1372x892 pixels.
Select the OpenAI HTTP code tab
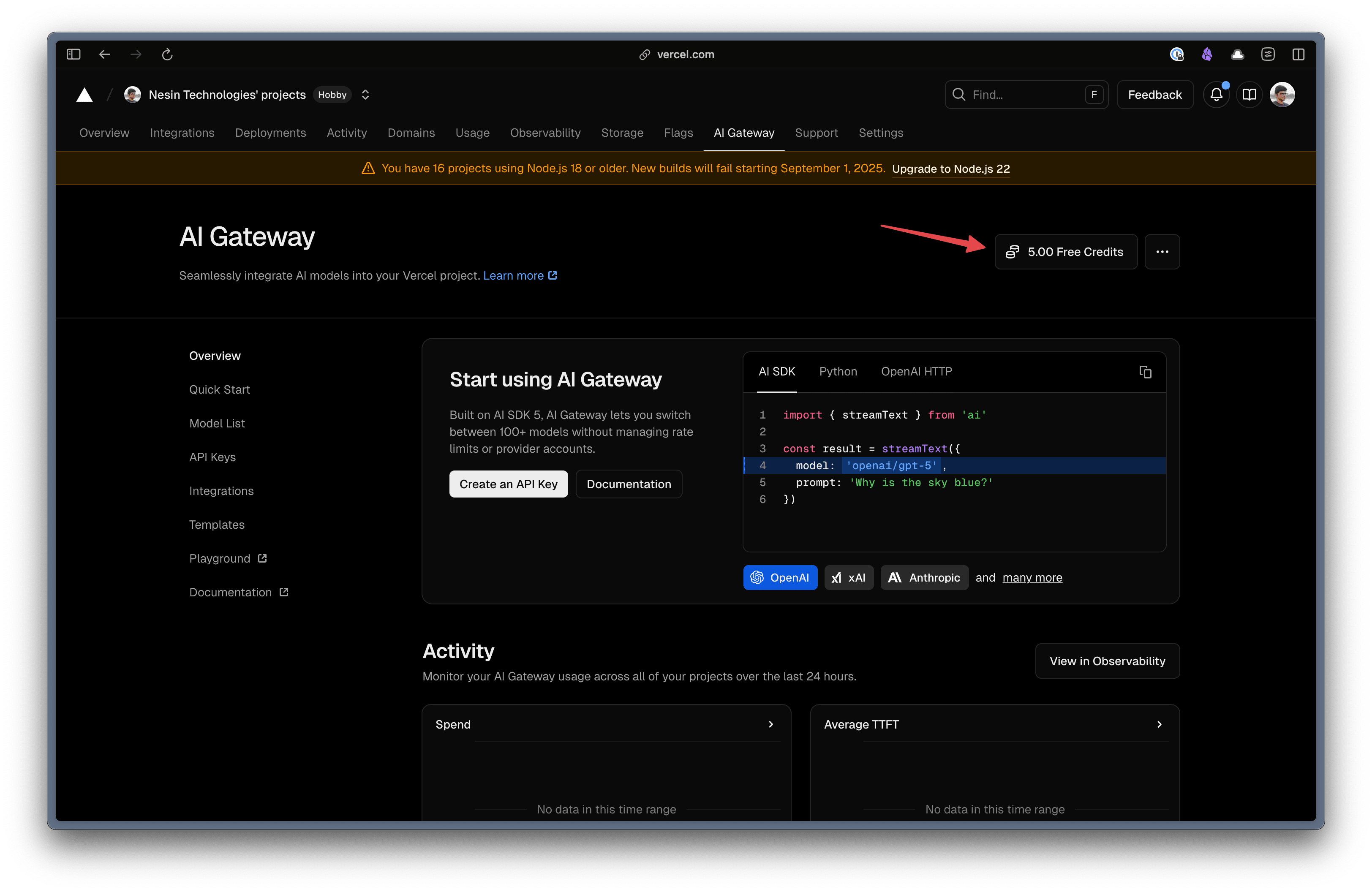(917, 372)
